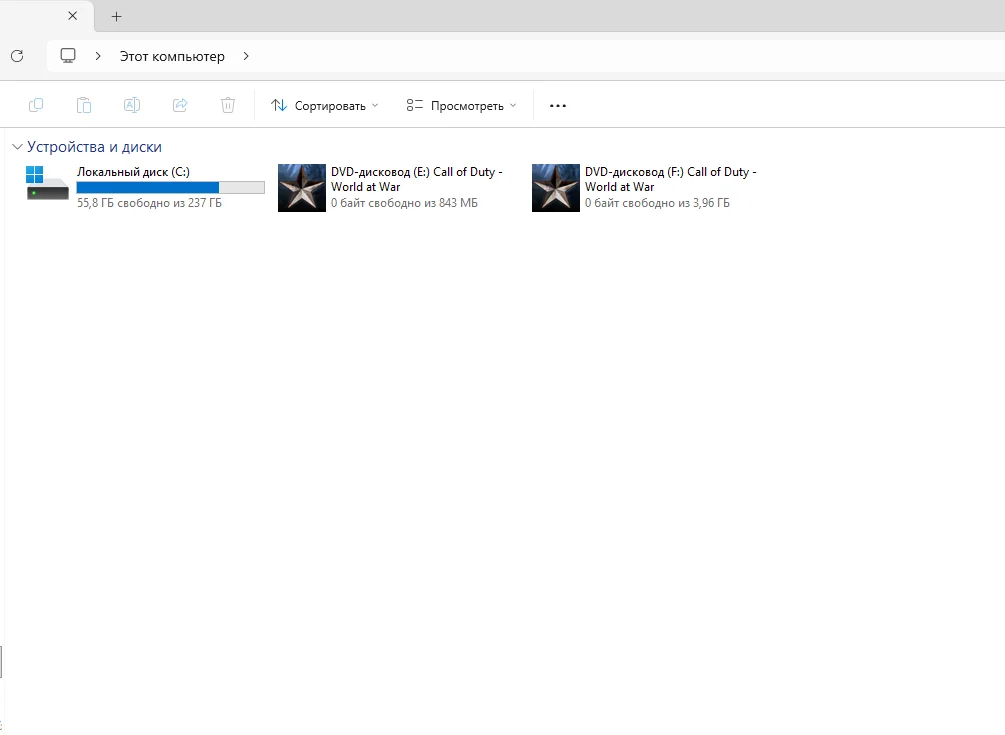The height and width of the screenshot is (735, 1005).
Task: Select DVD-дисковод (F:) star icon
Action: (x=556, y=188)
